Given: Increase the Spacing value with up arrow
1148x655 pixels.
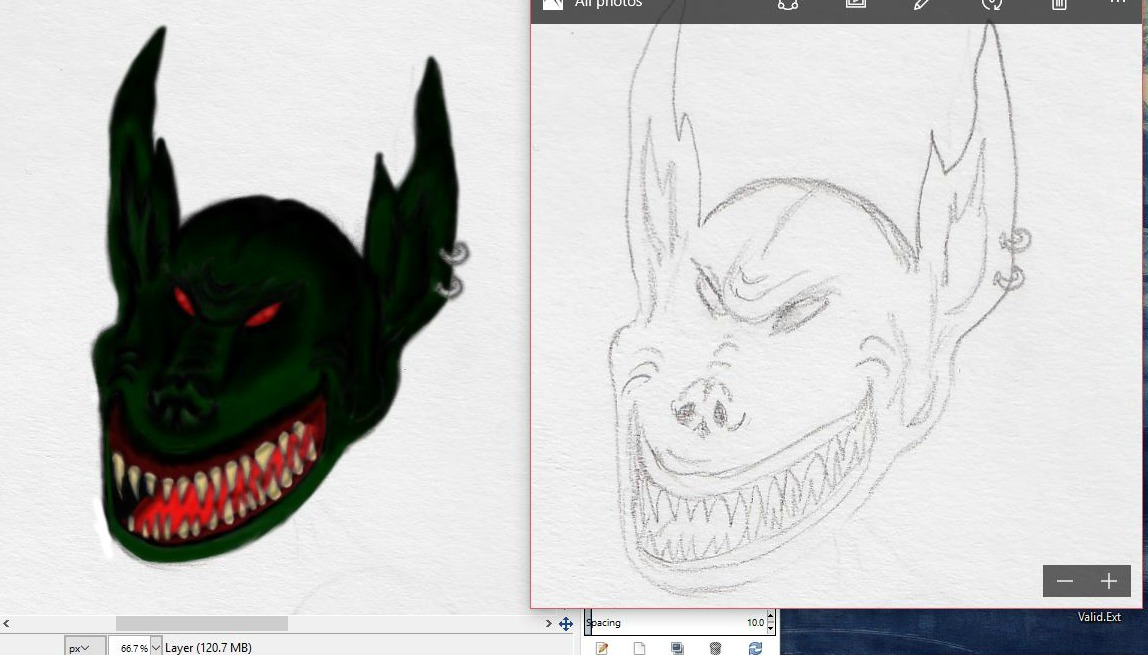Looking at the screenshot, I should pyautogui.click(x=770, y=618).
